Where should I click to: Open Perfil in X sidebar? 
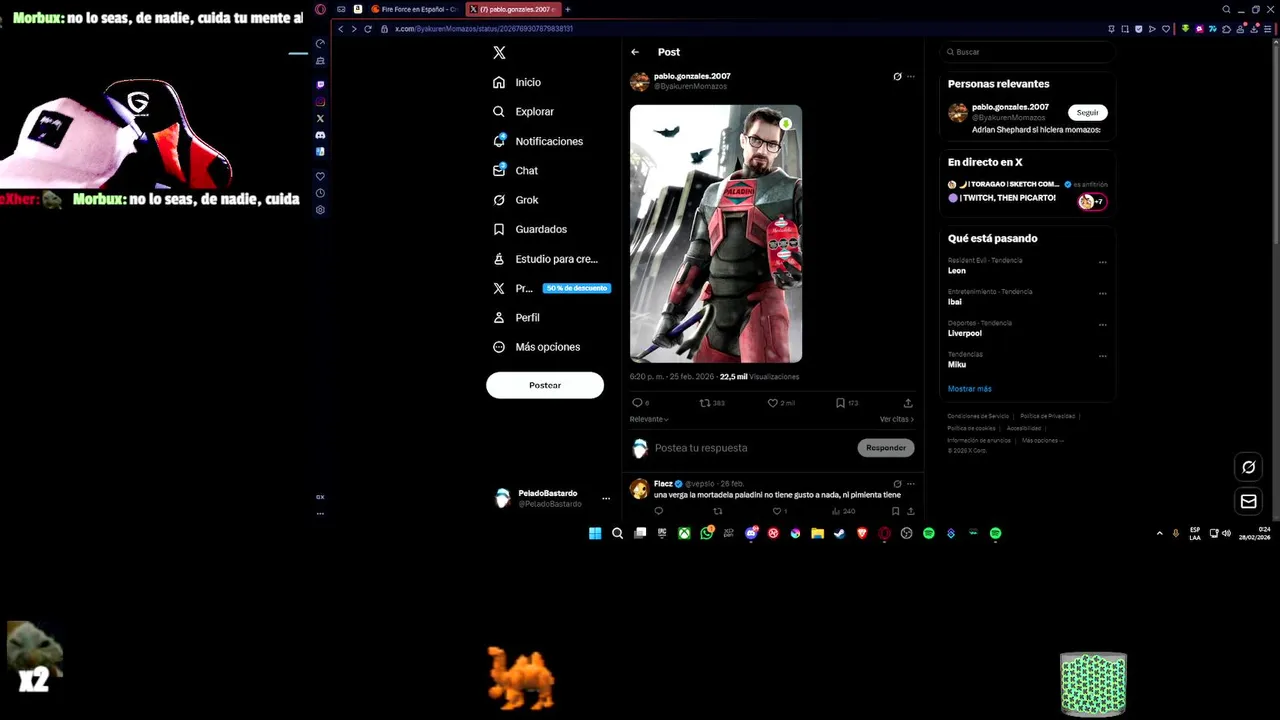[516, 318]
